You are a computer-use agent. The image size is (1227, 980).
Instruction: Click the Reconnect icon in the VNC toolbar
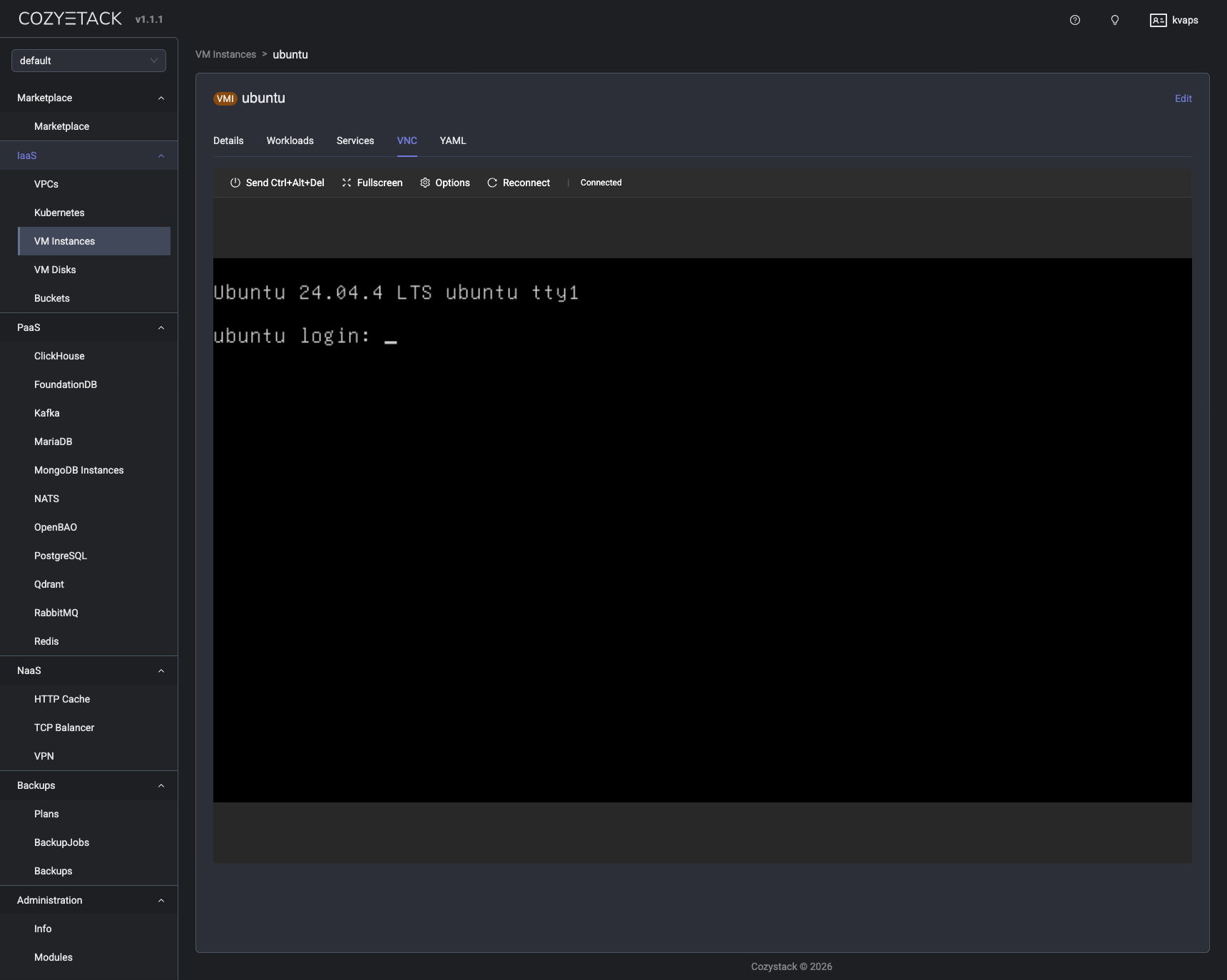(x=492, y=183)
